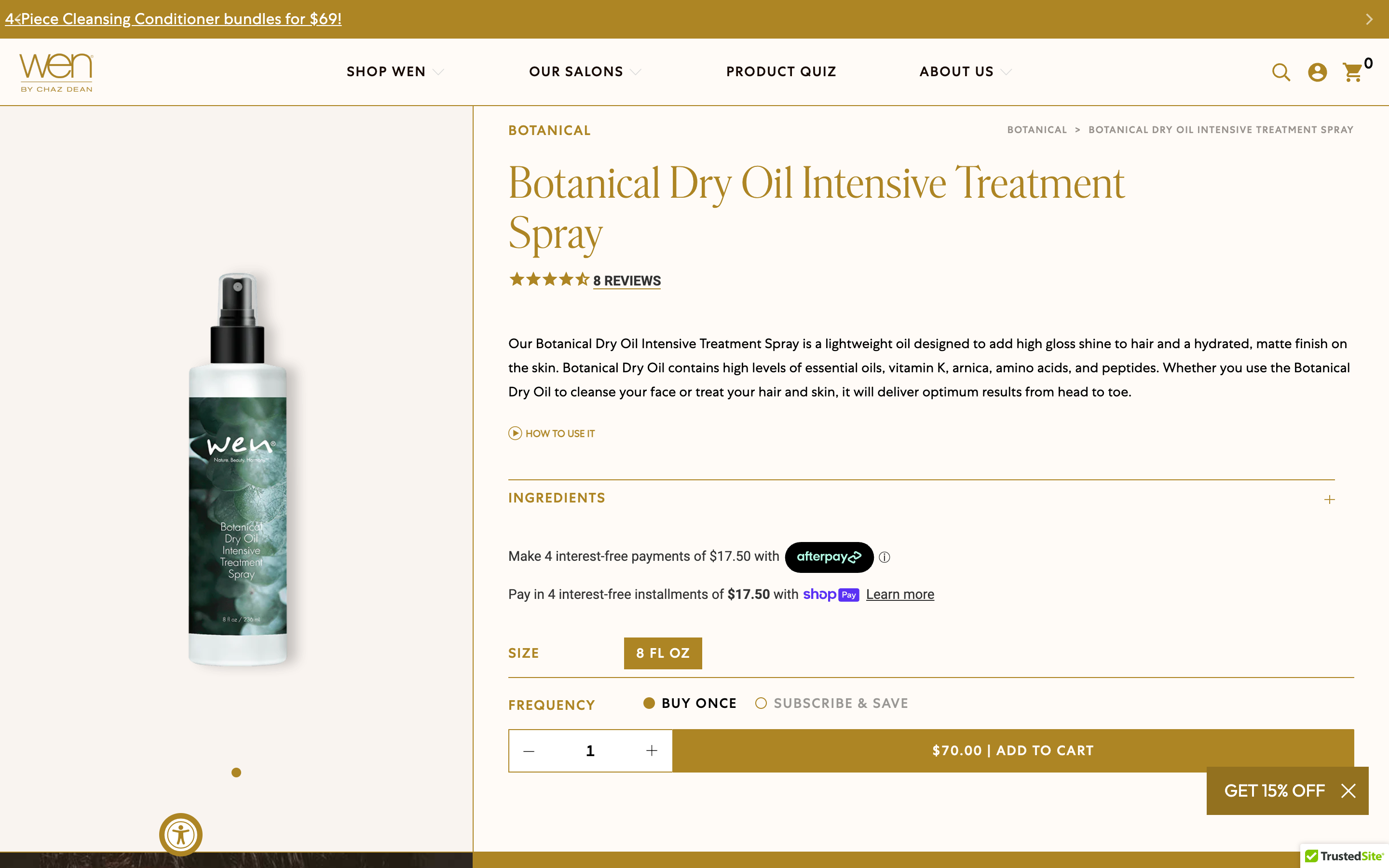
Task: Open the 8 Reviews link
Action: [x=627, y=281]
